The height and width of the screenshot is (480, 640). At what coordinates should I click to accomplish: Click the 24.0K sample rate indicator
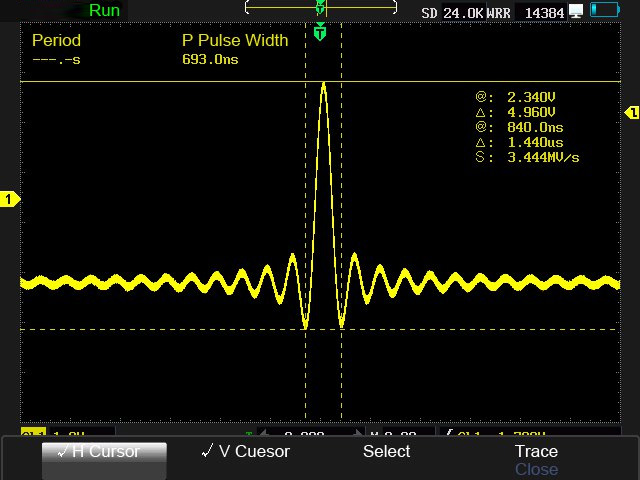(x=464, y=12)
